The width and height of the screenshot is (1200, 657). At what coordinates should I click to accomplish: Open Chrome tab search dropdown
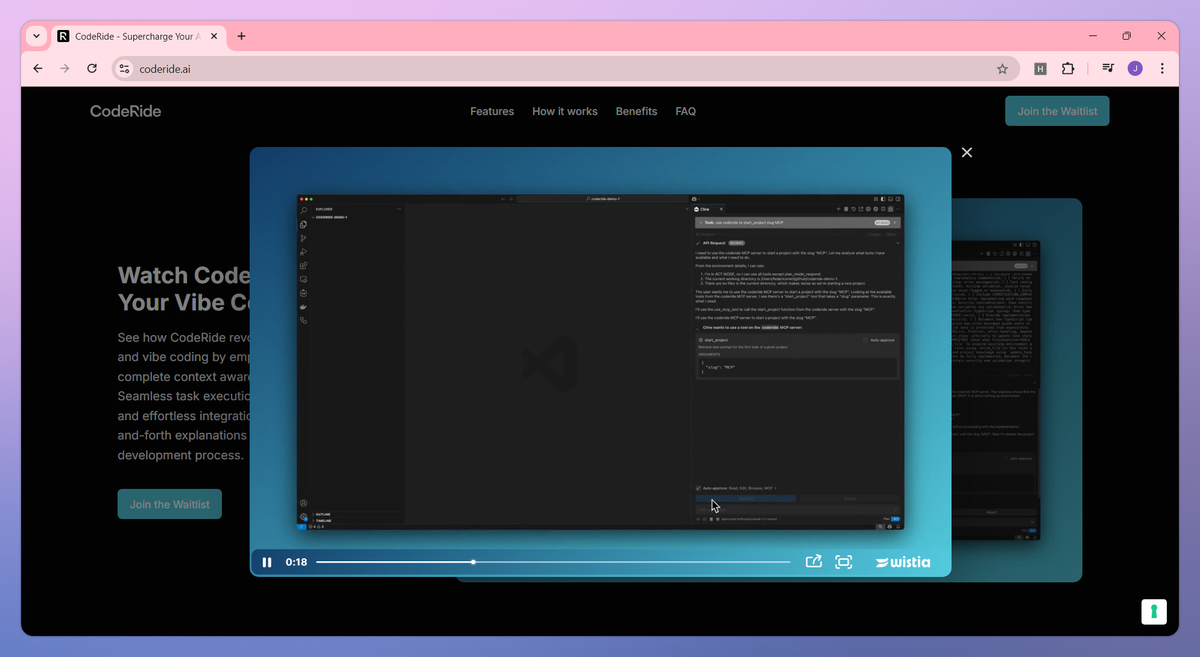(x=36, y=36)
